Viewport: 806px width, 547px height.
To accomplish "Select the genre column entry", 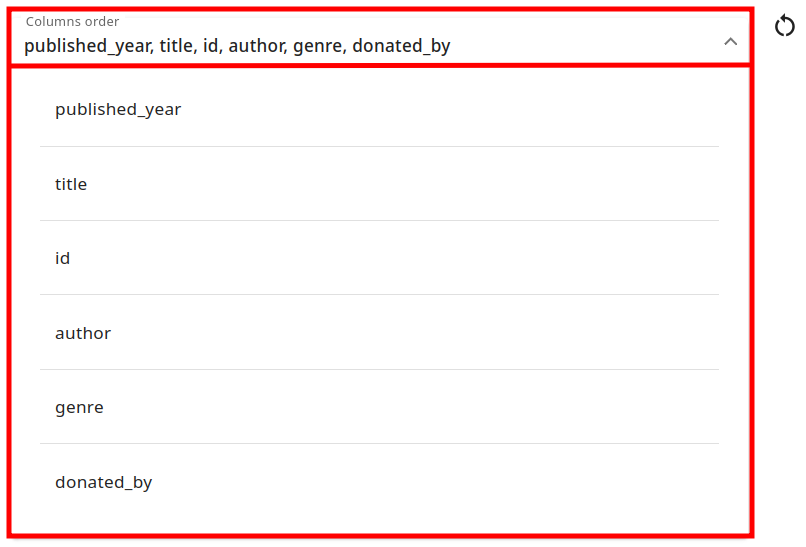I will (79, 407).
